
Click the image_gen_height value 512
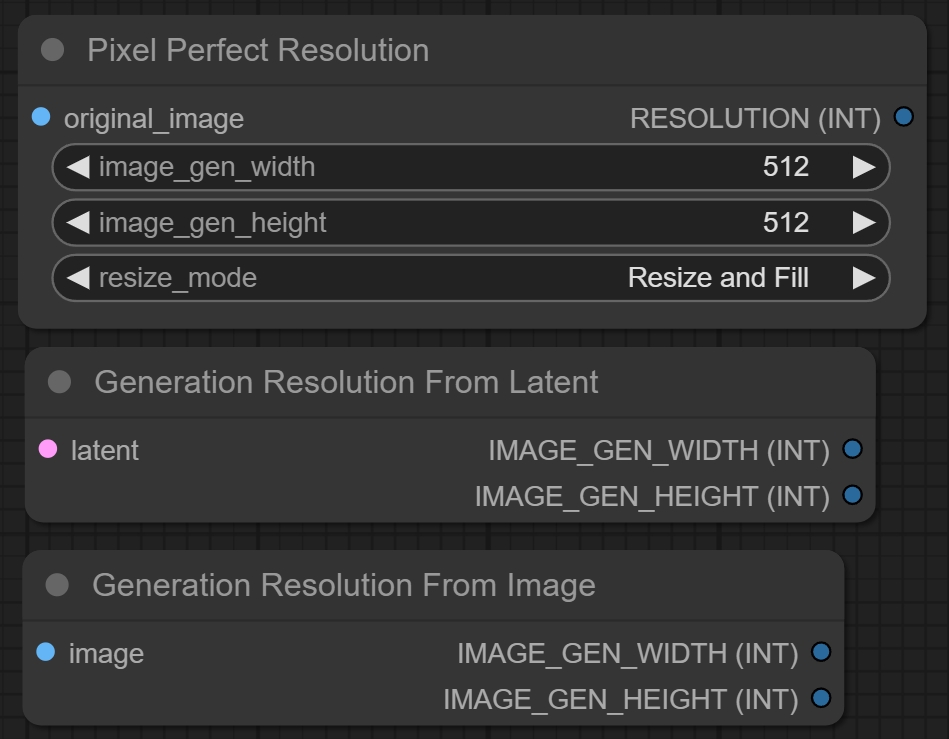(785, 222)
